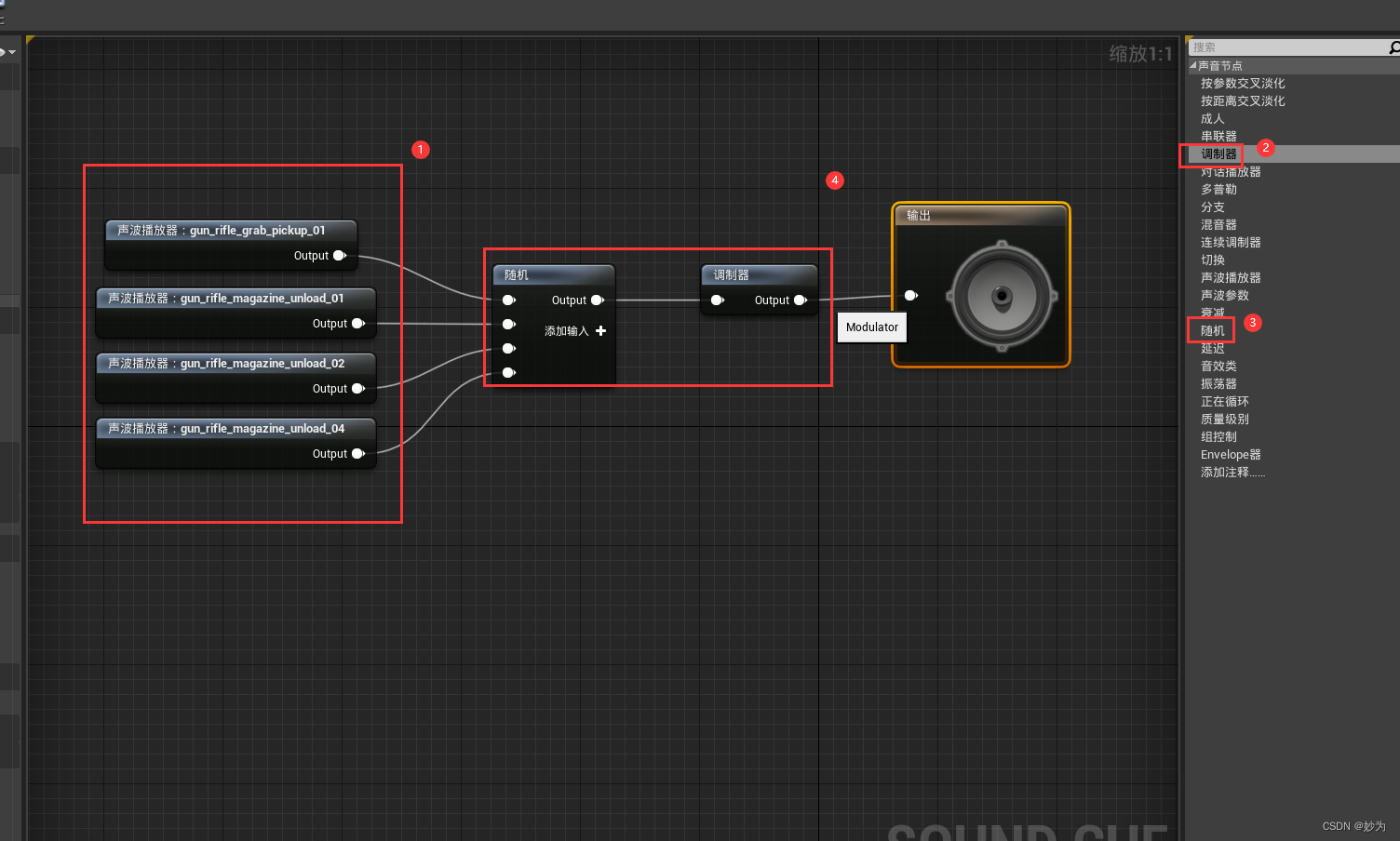The image size is (1400, 841).
Task: Click the Output pin of 随机 node
Action: point(598,300)
